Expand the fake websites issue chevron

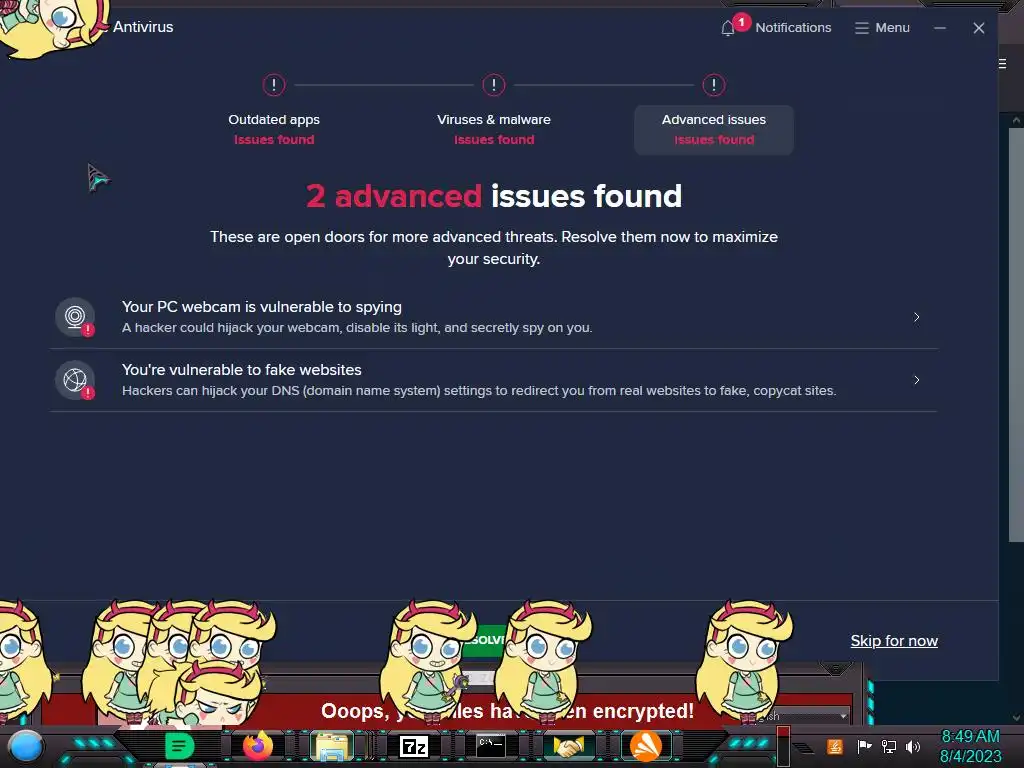click(x=916, y=379)
